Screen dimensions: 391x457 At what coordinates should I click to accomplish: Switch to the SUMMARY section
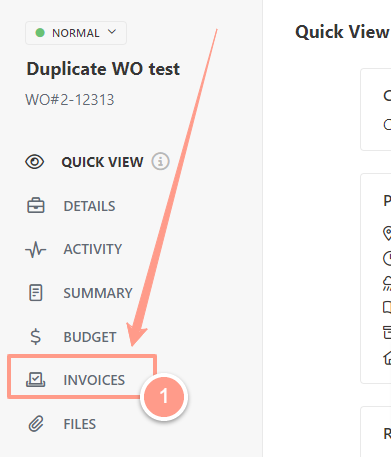pos(98,293)
